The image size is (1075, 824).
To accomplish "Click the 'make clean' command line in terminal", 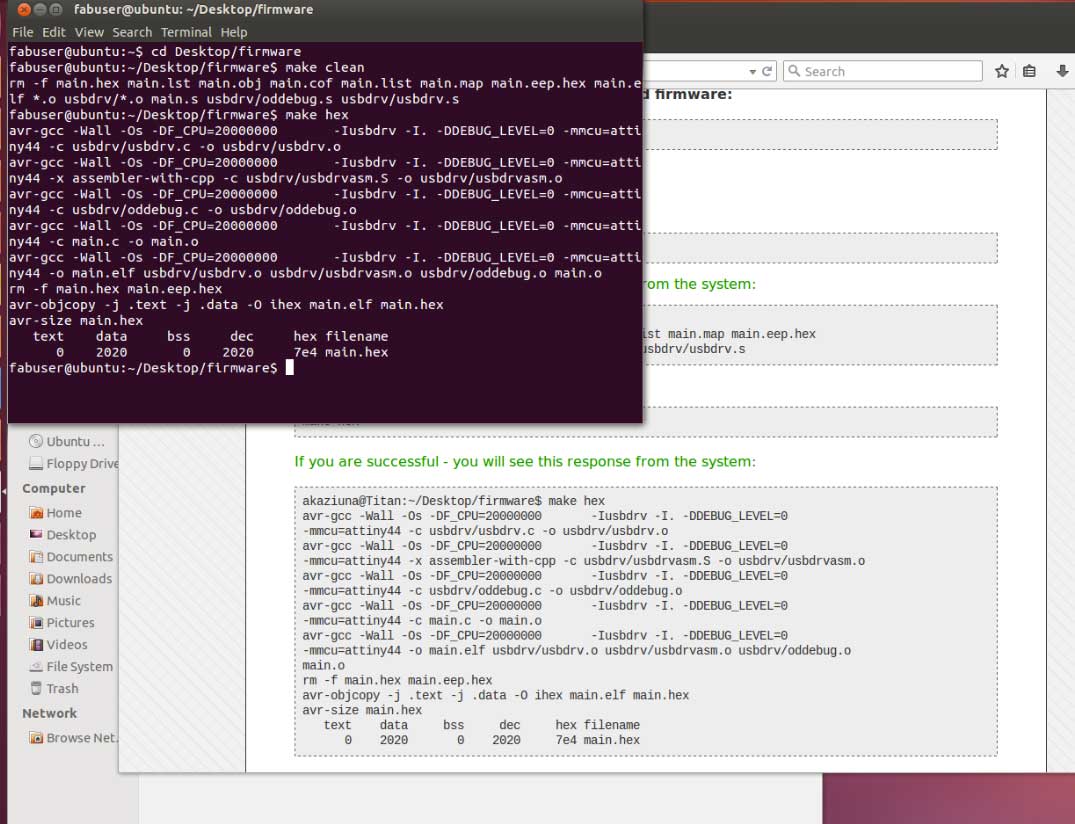I will [x=186, y=67].
